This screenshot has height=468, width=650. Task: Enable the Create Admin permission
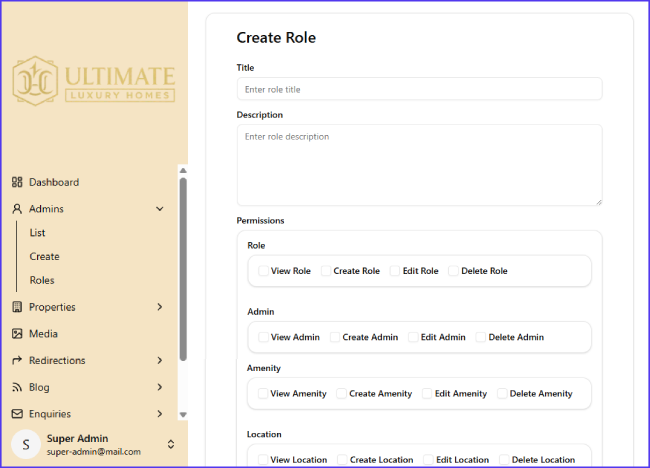click(x=335, y=337)
